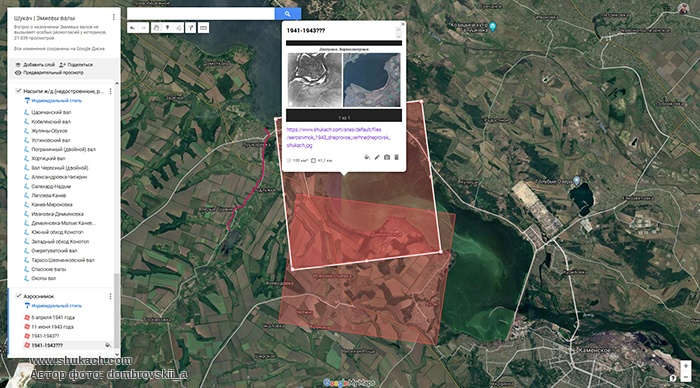Select the Measure distances ruler tool
Screen dimensions: 700x388
click(204, 28)
